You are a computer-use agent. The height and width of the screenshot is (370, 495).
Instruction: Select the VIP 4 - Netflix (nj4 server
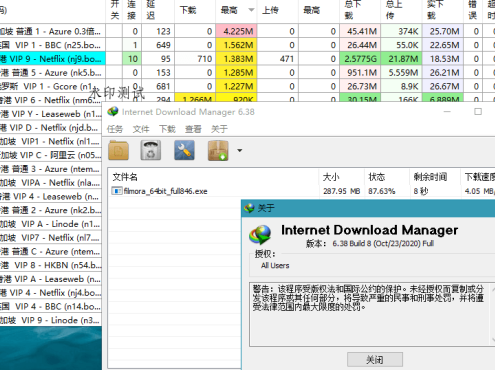click(x=51, y=293)
